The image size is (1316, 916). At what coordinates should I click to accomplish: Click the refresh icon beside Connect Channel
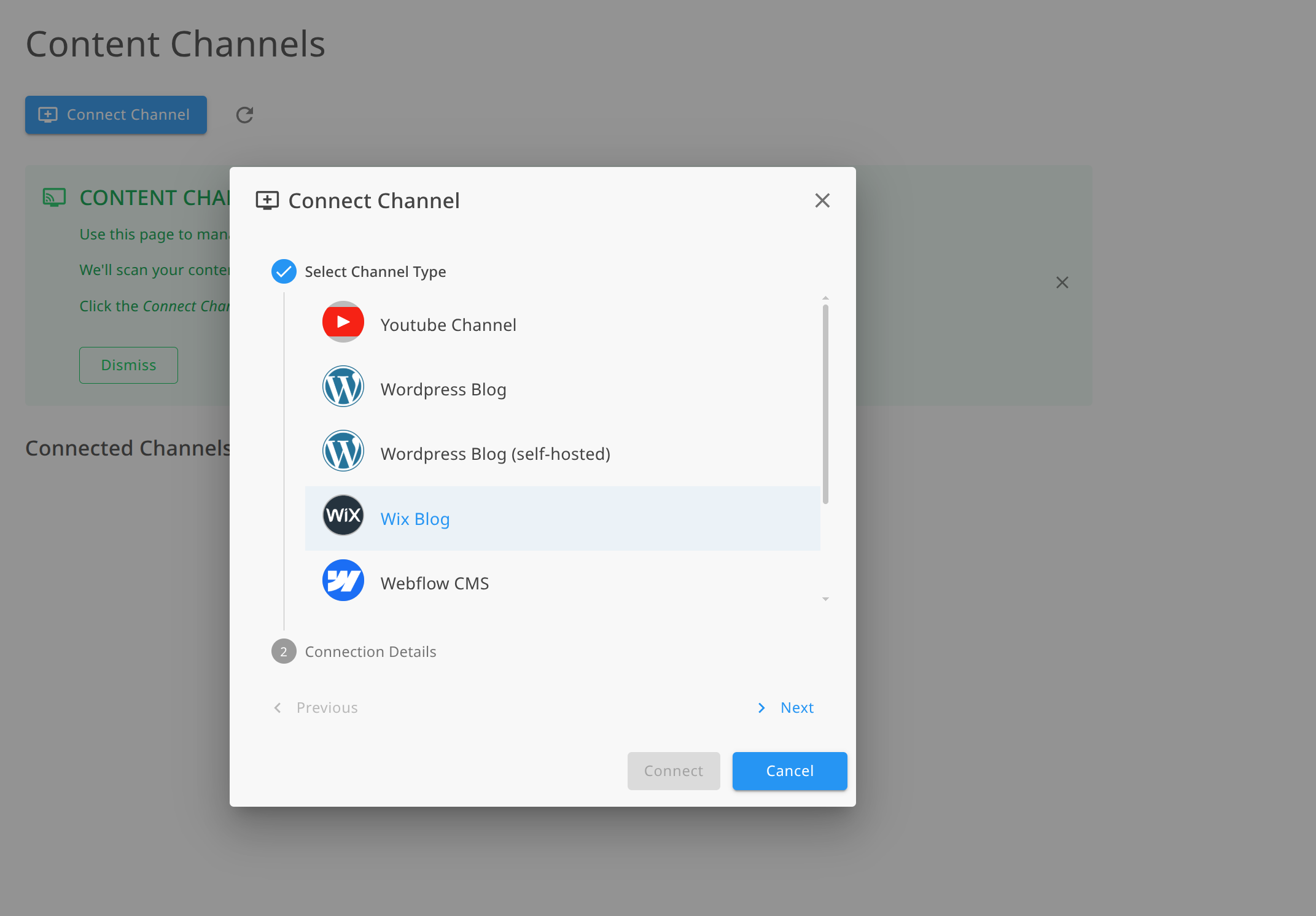tap(244, 115)
